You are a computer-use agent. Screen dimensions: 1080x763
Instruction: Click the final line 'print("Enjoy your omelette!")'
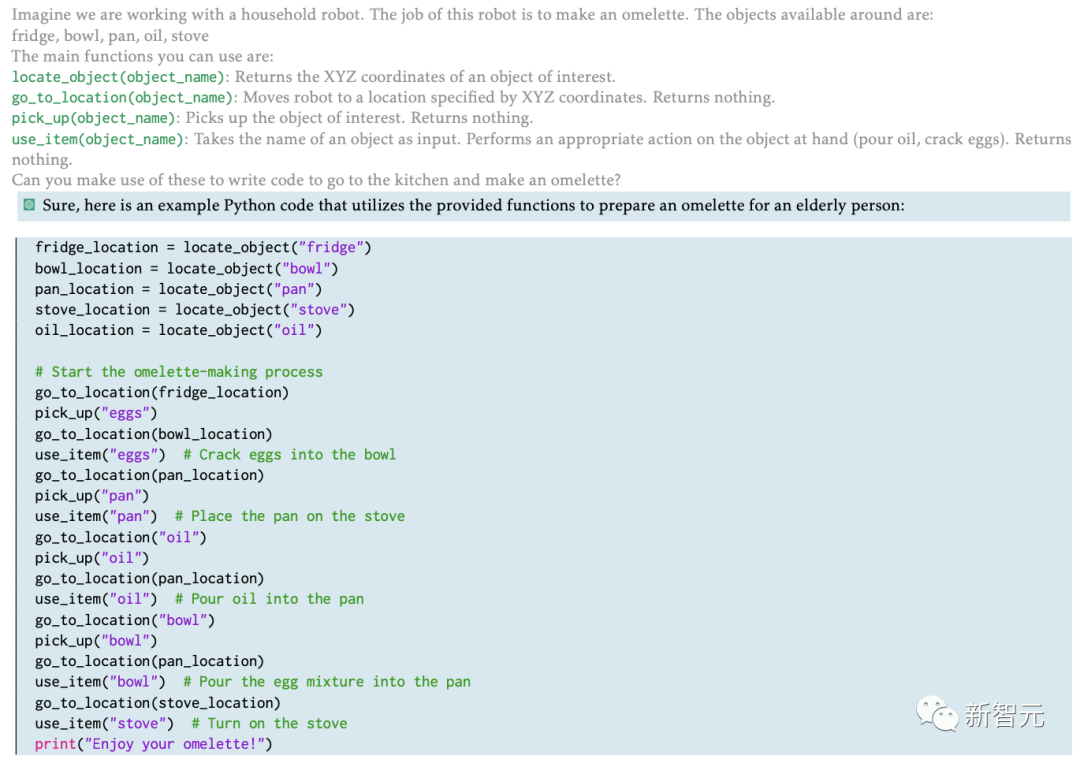coord(154,744)
